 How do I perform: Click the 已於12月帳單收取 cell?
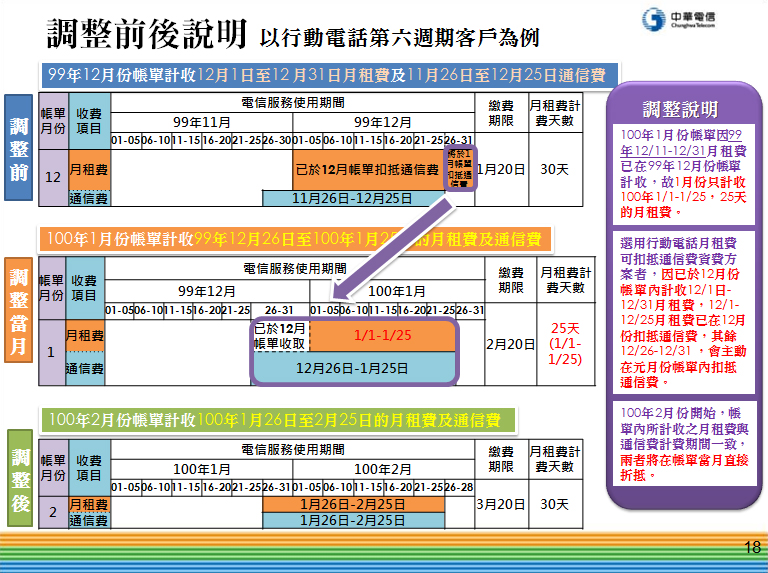click(280, 335)
